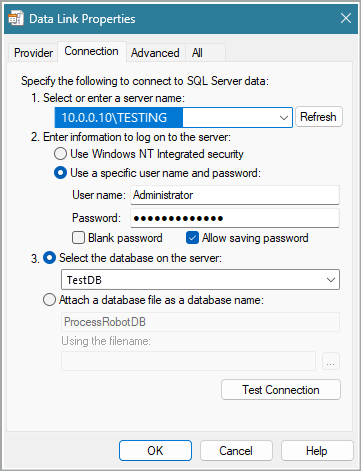Click the Data Link Properties title icon
This screenshot has width=361, height=471.
tap(16, 19)
